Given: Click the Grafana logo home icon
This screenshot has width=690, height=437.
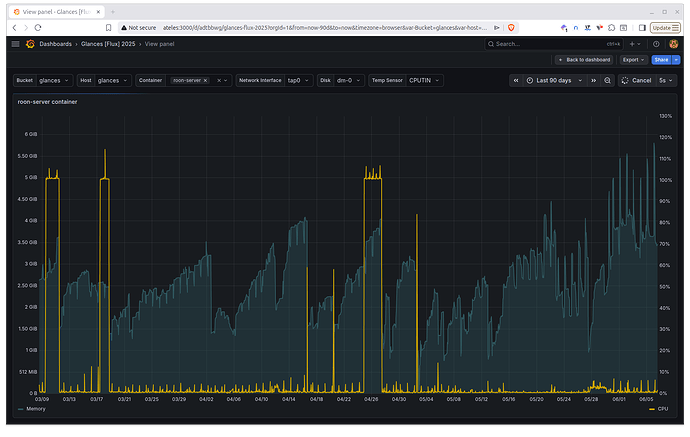Looking at the screenshot, I should pos(30,44).
